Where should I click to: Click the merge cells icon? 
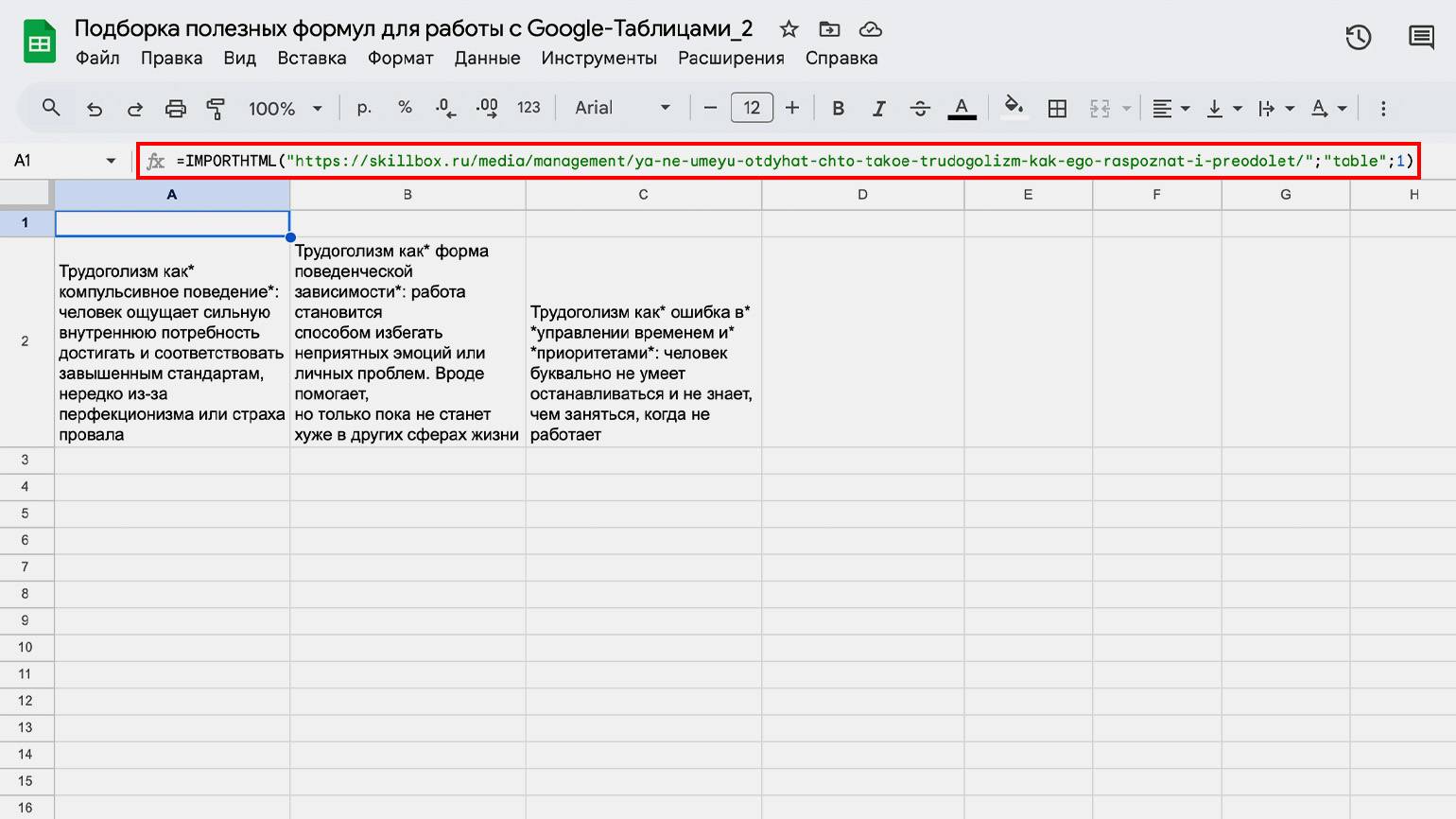tap(1100, 109)
